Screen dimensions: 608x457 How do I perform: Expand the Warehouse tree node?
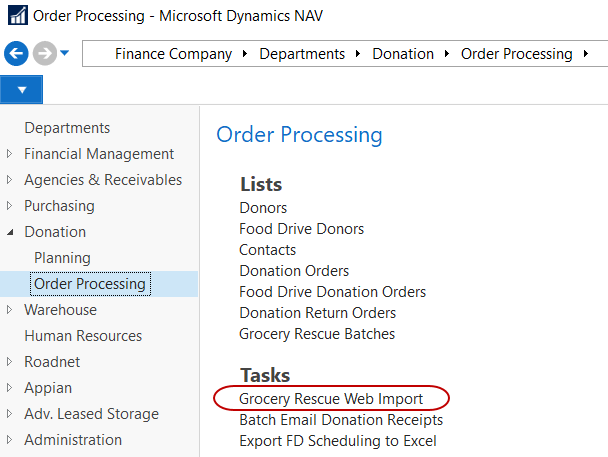pos(10,310)
